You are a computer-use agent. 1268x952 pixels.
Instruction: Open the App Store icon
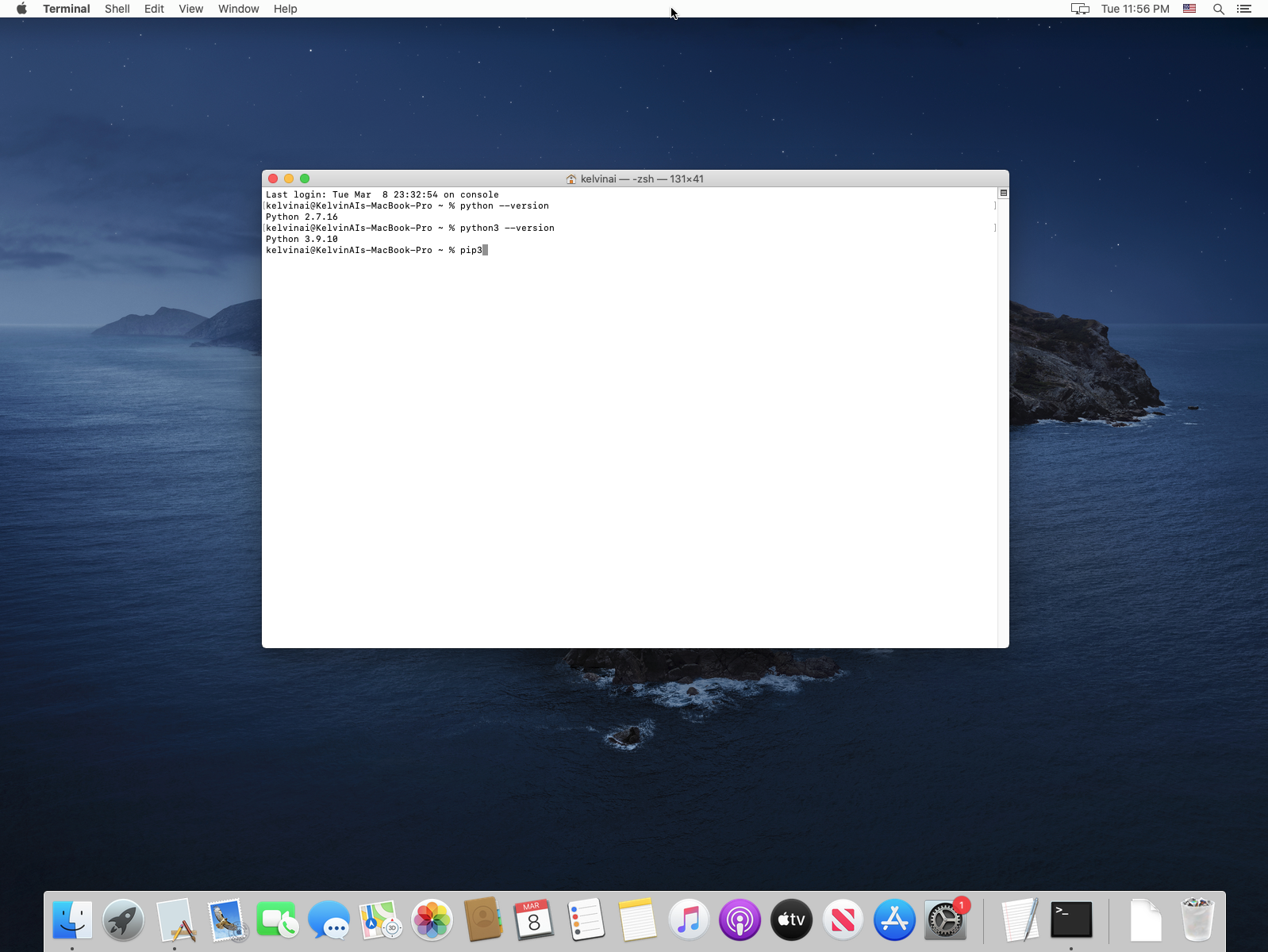point(894,920)
